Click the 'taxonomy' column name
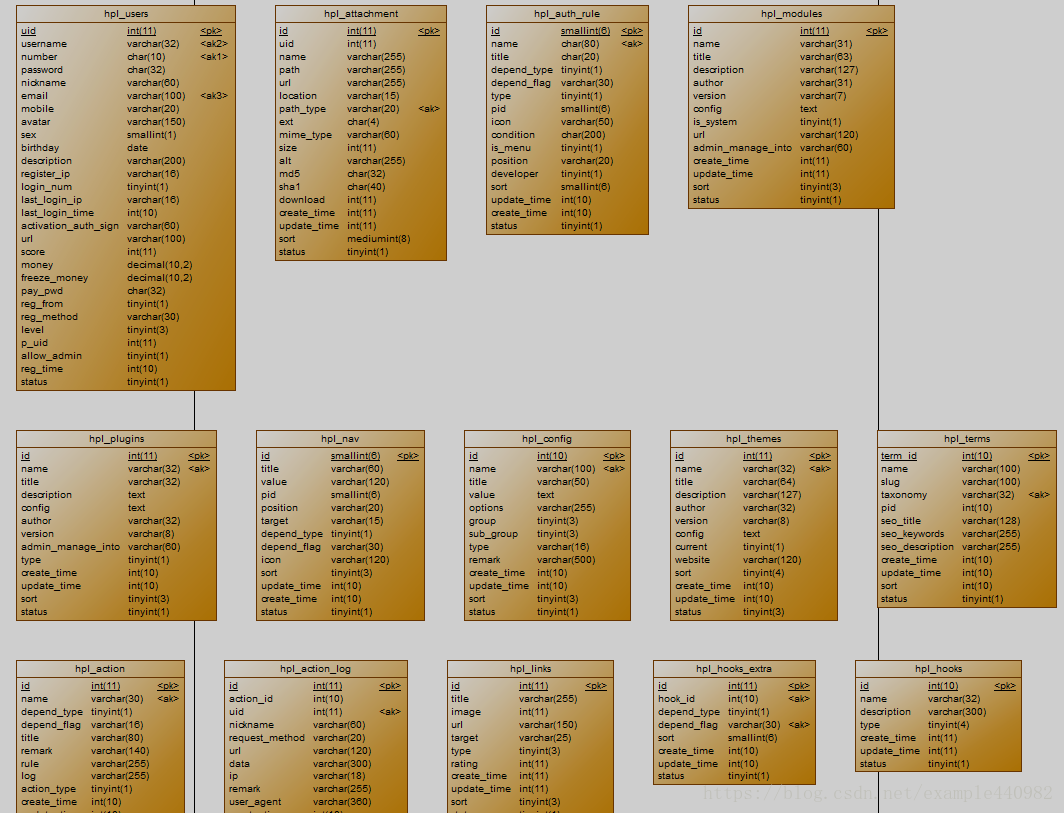 click(904, 495)
